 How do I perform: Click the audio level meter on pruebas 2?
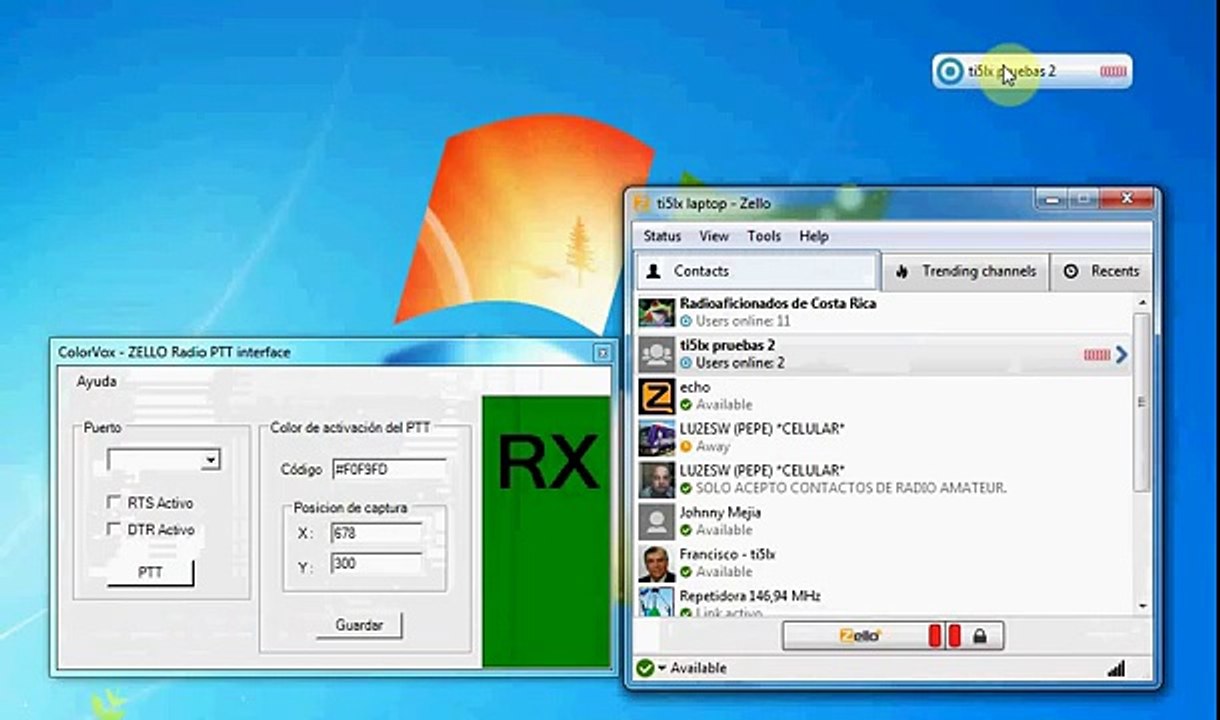pyautogui.click(x=1097, y=355)
